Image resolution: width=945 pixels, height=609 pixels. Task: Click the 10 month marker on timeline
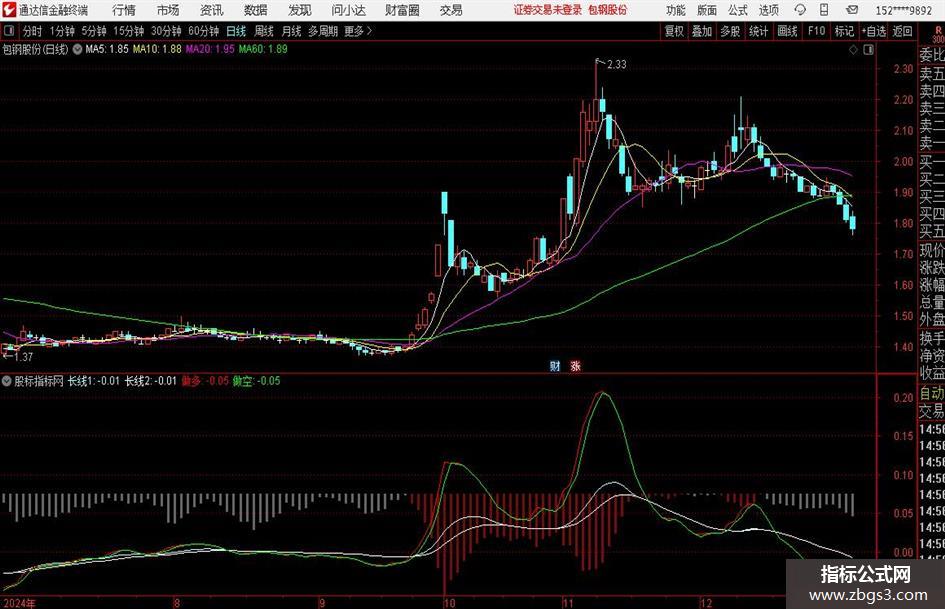(449, 603)
